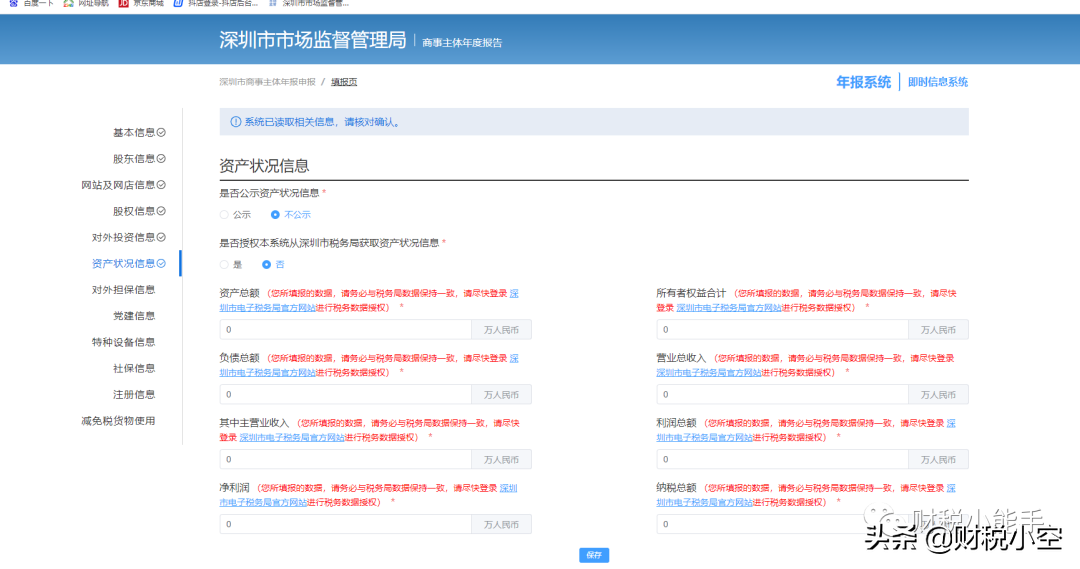Viewport: 1080px width, 569px height.
Task: Open 股东信息 in the sidebar
Action: tap(134, 158)
